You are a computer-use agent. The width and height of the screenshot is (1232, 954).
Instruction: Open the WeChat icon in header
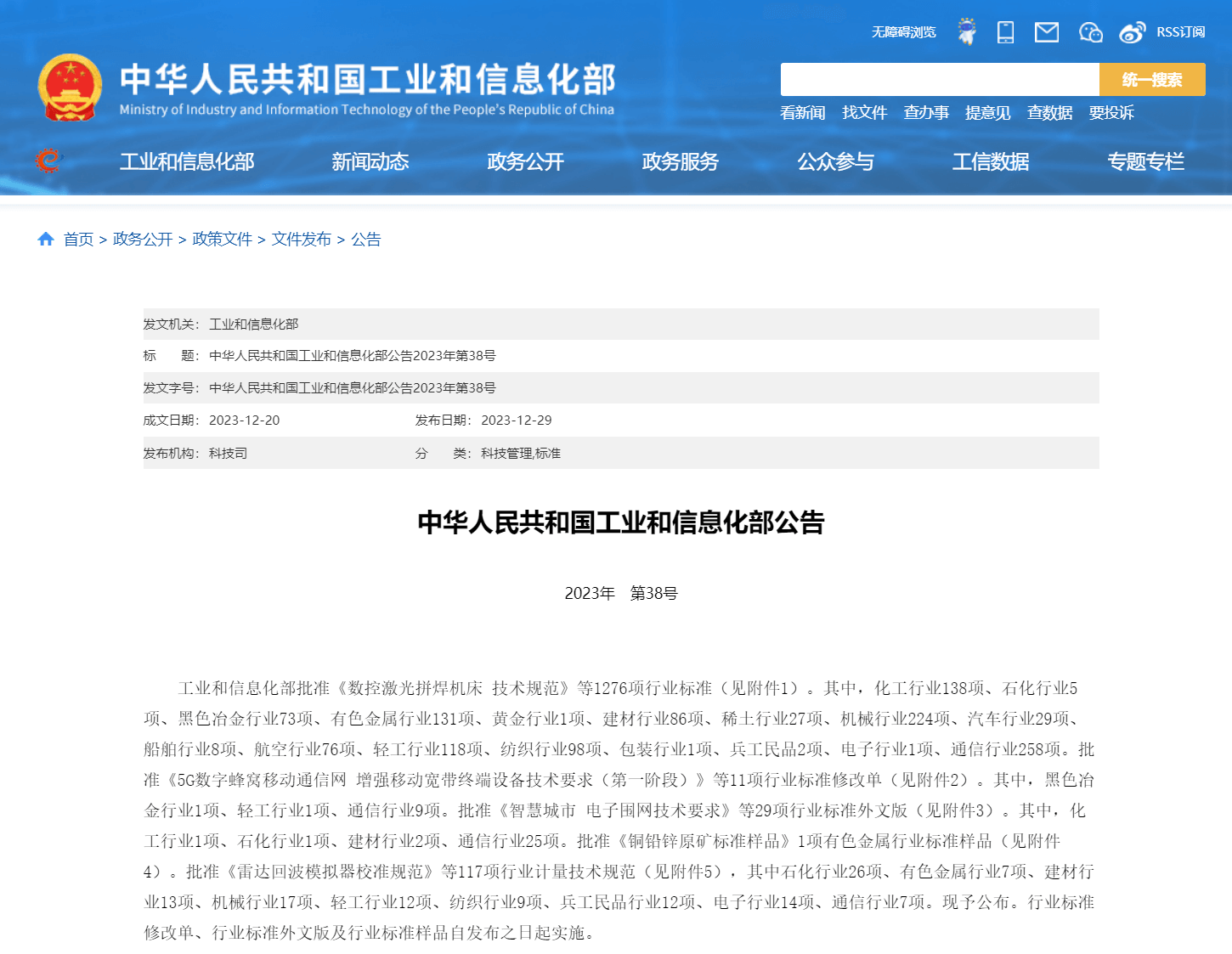(1090, 32)
